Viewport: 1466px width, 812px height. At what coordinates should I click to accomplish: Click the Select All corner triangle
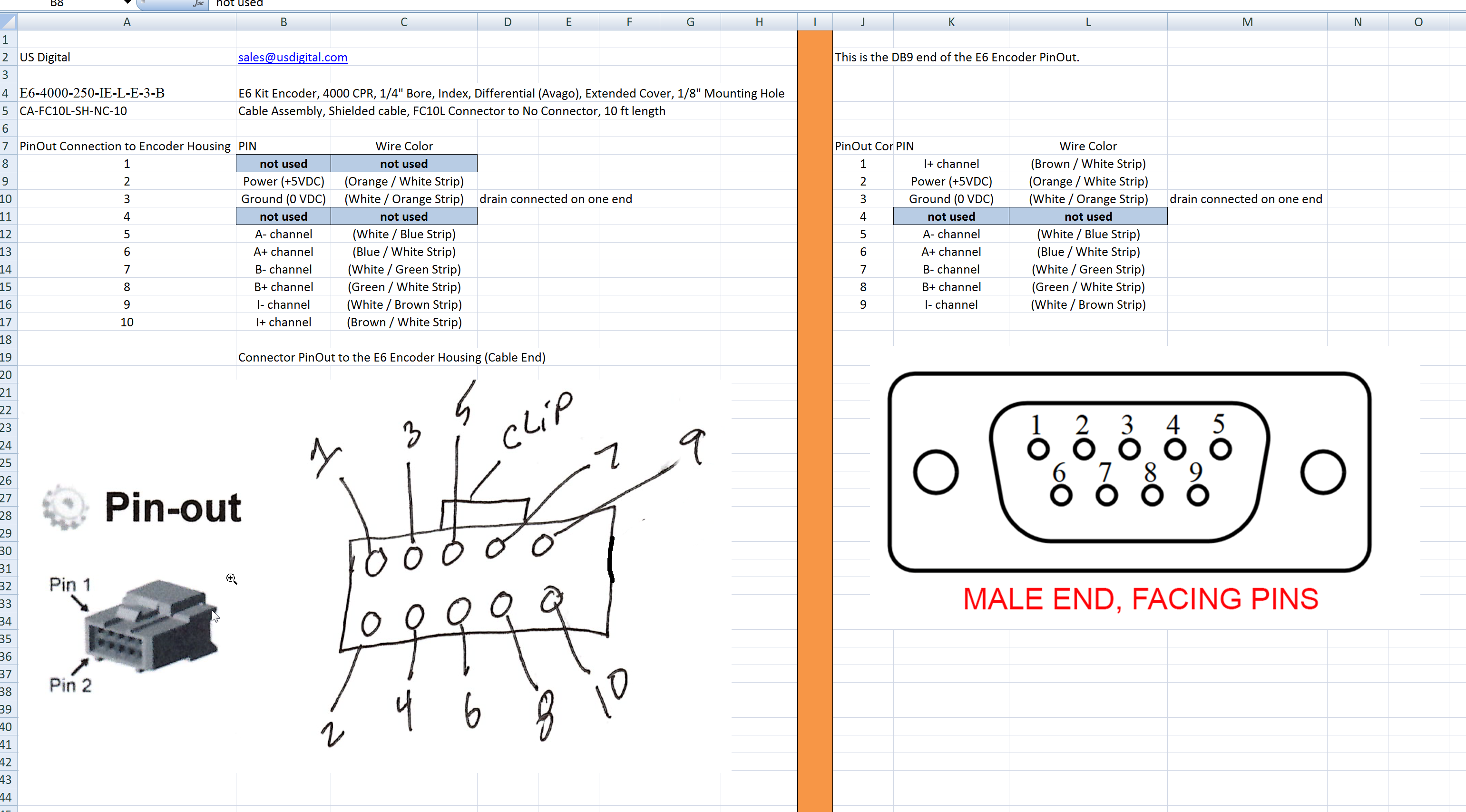point(8,21)
